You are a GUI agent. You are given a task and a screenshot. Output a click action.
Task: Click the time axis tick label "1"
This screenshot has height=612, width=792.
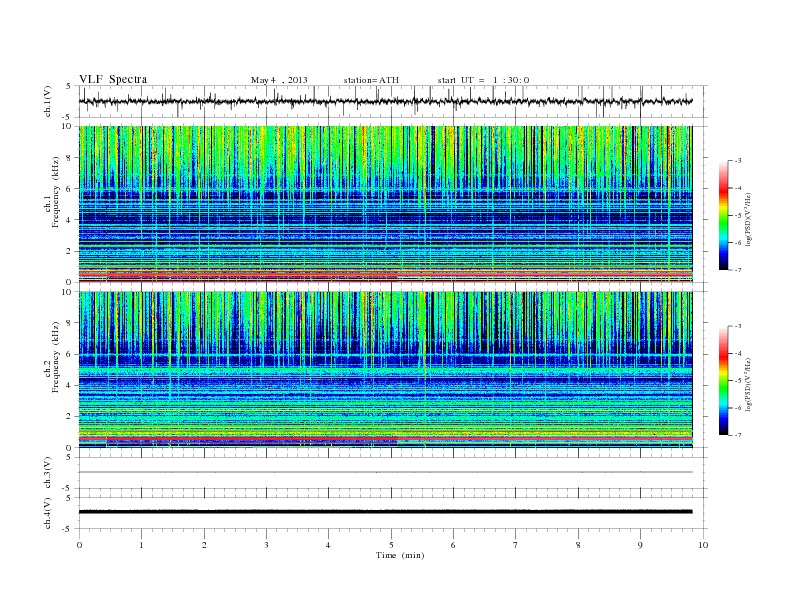point(141,545)
